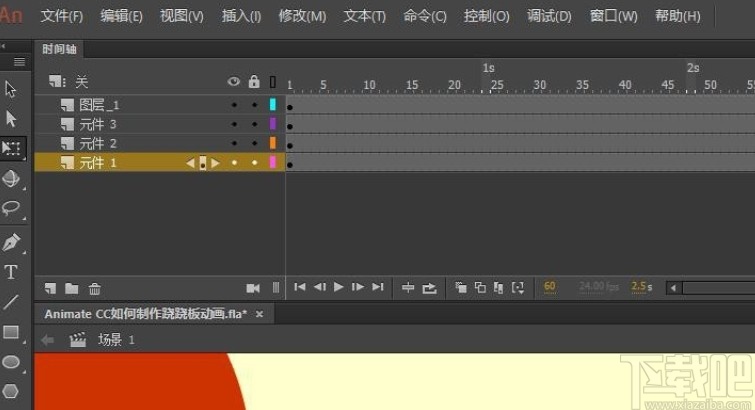The height and width of the screenshot is (410, 755).
Task: Click the Play button in timeline
Action: pos(338,287)
